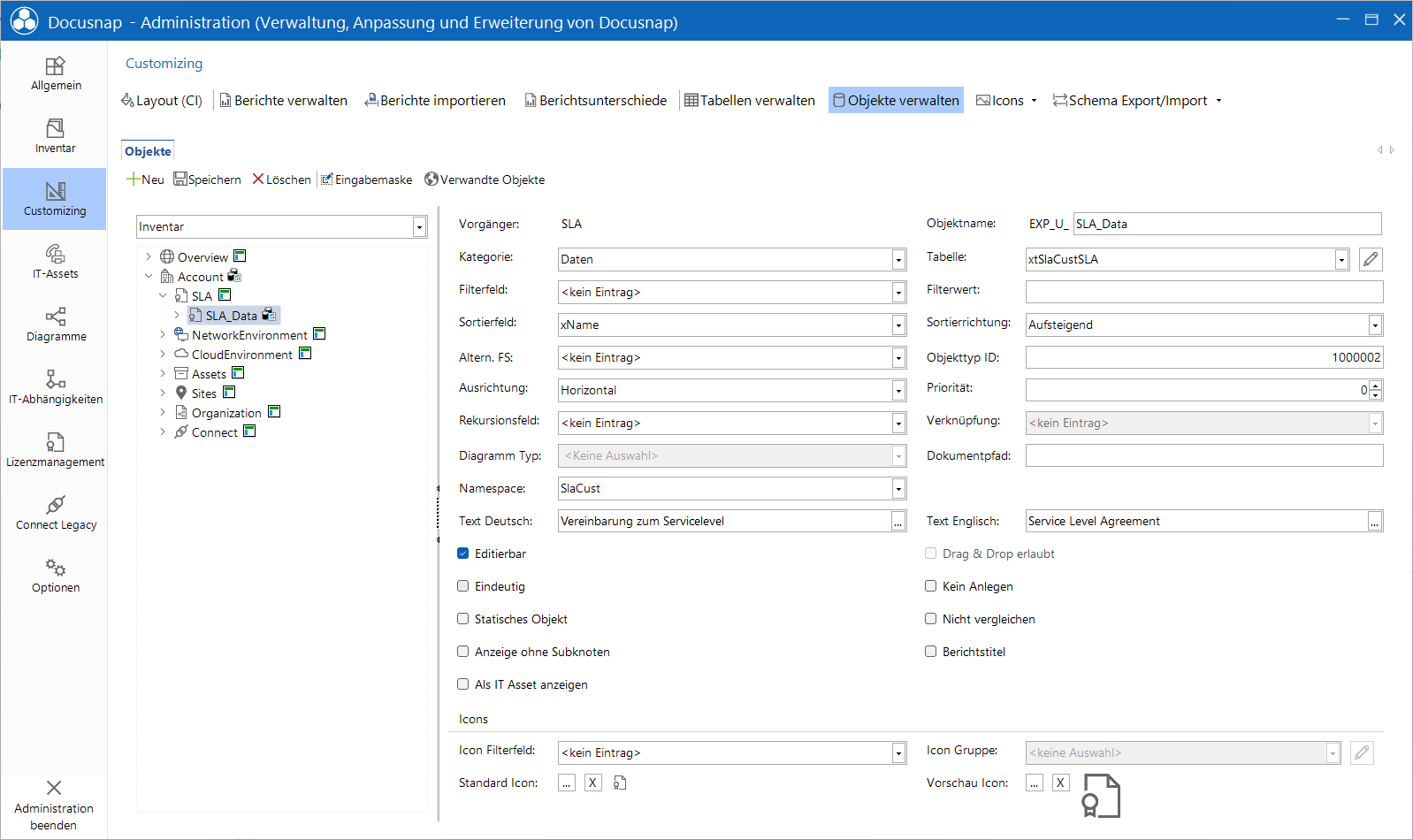Screen dimensions: 1413x840
Task: Enable Statisches Objekt checkbox
Action: click(x=462, y=619)
